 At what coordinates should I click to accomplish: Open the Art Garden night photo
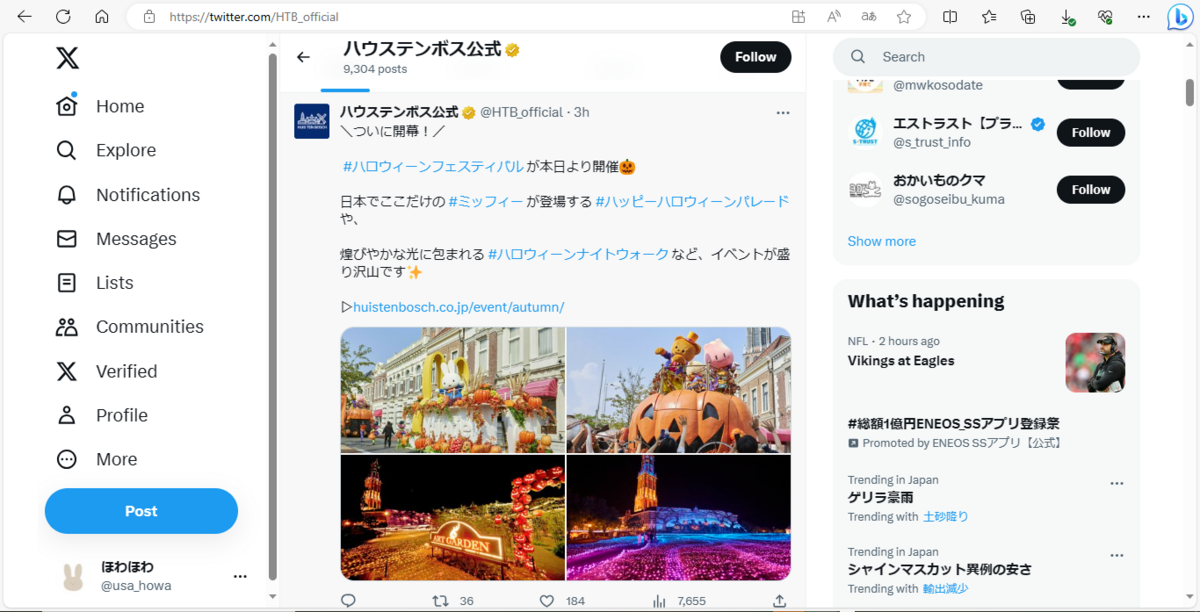point(453,518)
